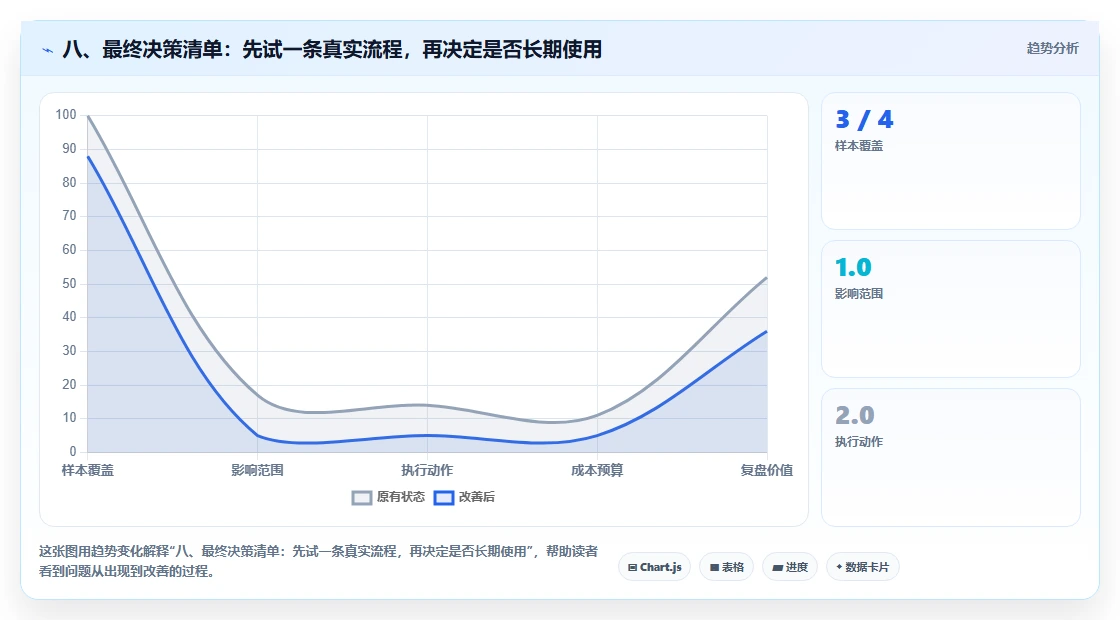Screen dimensions: 1120x620
Task: Select the 表格 tag chip
Action: click(726, 567)
